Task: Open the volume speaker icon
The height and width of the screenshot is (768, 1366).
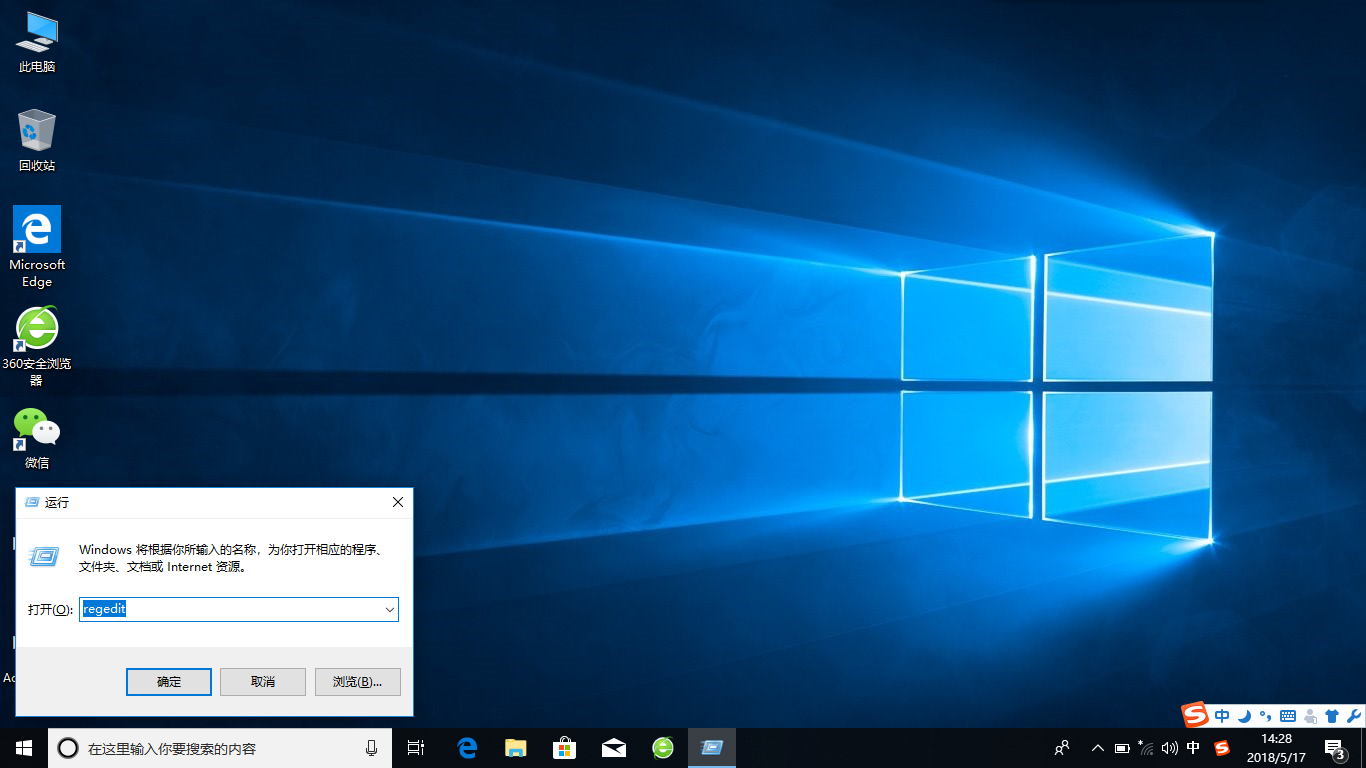Action: tap(1169, 748)
